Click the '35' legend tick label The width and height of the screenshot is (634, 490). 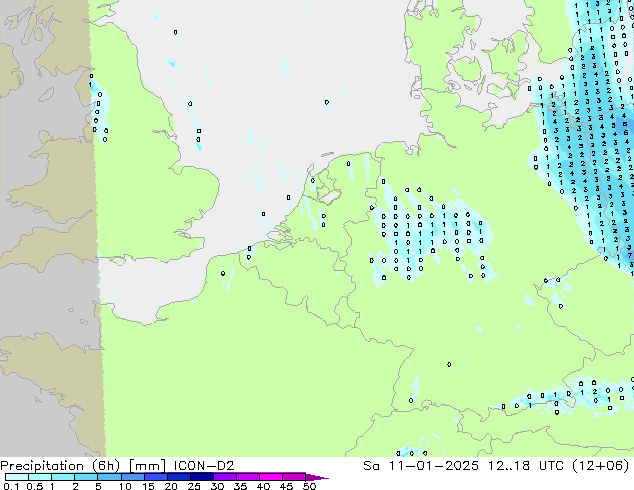pyautogui.click(x=240, y=486)
